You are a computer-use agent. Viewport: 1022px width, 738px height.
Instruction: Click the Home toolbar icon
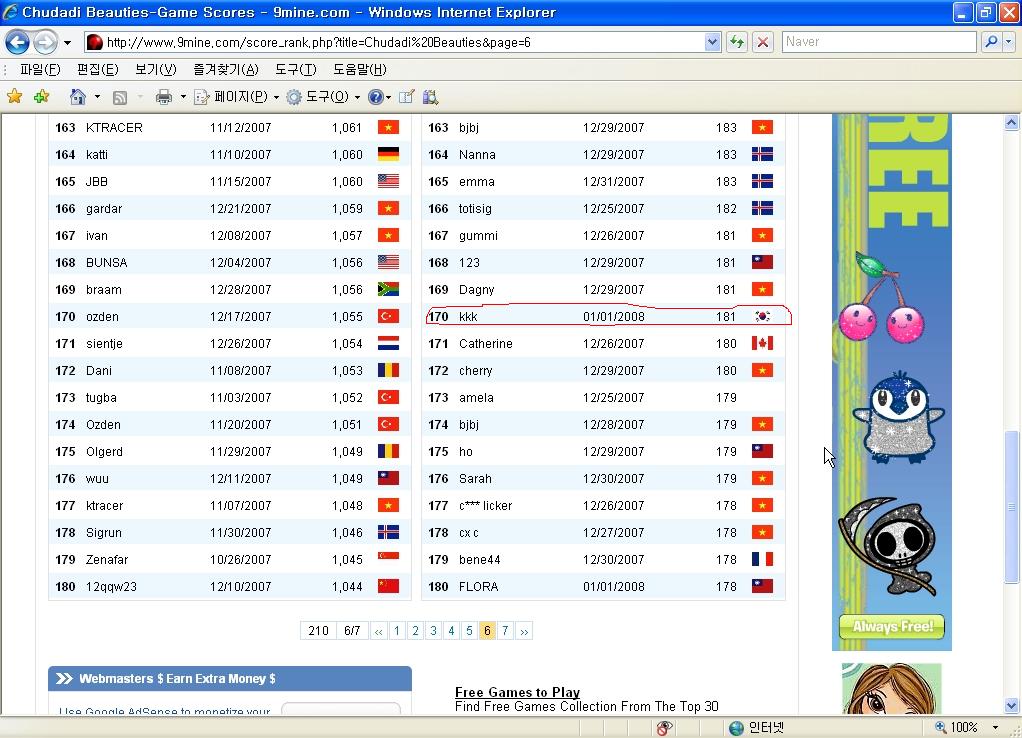[x=77, y=97]
